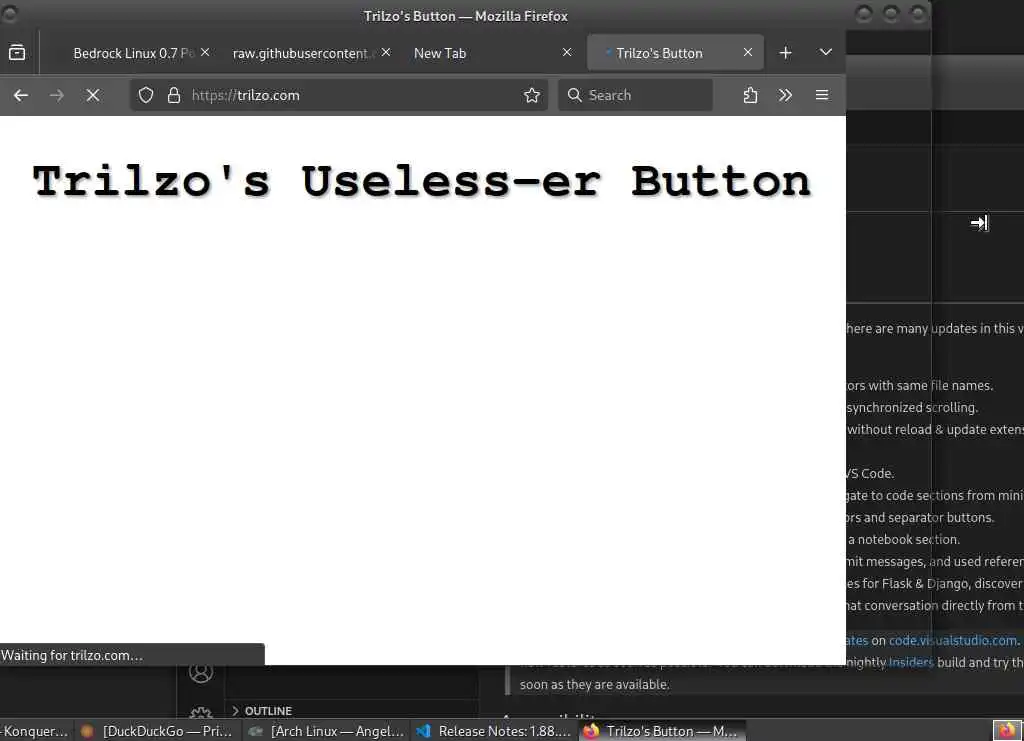Viewport: 1024px width, 741px height.
Task: Open tracking protection shield icon
Action: pos(146,95)
